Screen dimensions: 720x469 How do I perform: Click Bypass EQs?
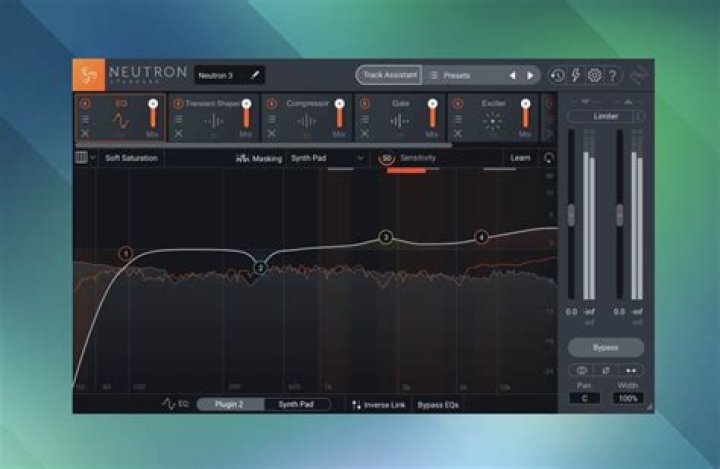pos(438,405)
